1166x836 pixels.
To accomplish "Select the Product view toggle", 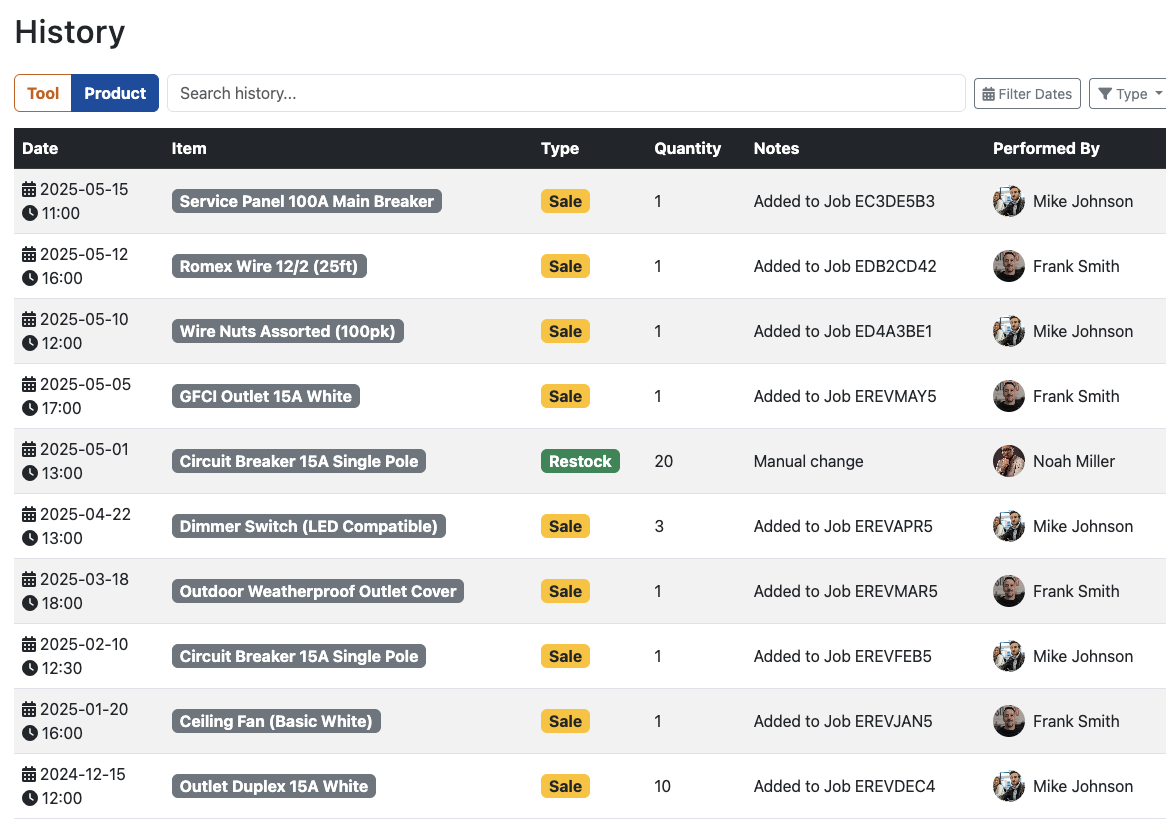I will (x=115, y=93).
